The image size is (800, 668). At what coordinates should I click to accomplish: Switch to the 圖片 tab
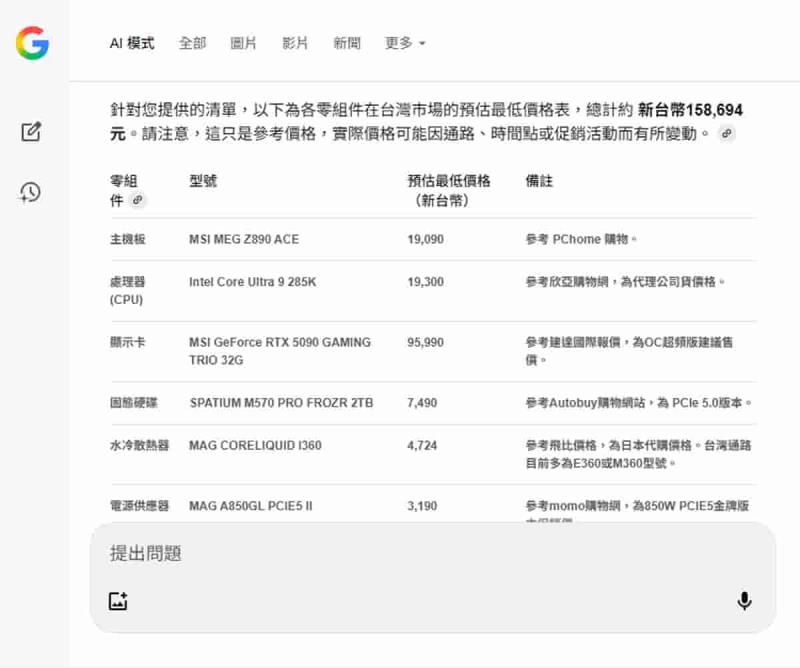click(x=243, y=43)
